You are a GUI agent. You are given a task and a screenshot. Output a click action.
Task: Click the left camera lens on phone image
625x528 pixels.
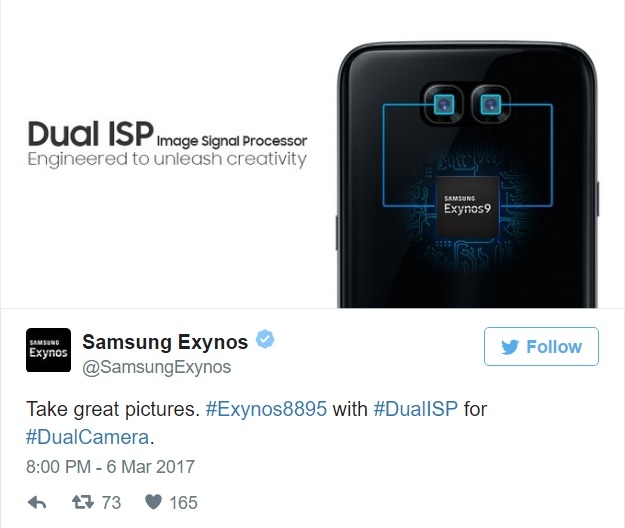point(444,104)
